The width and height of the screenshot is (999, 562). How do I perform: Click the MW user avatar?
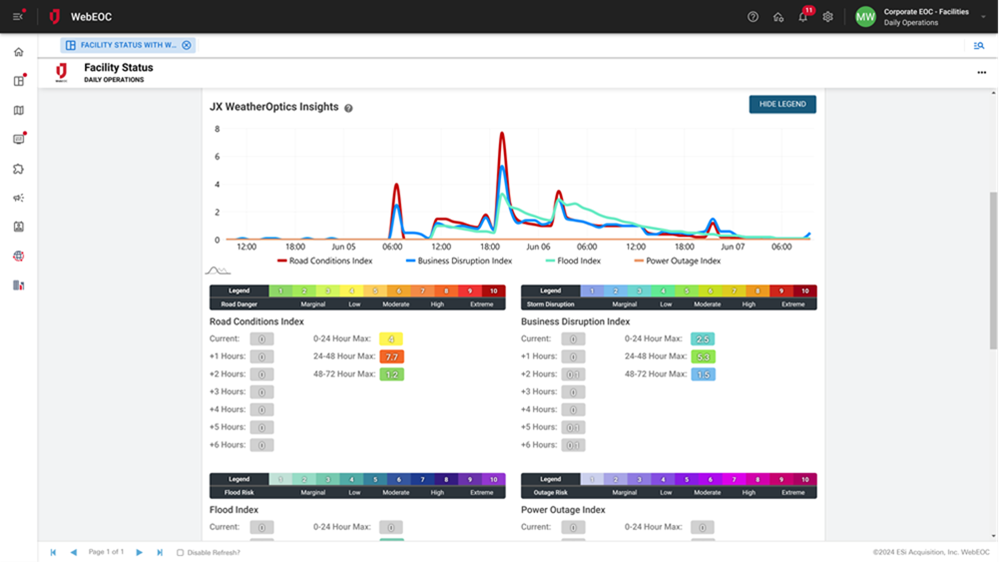[865, 17]
